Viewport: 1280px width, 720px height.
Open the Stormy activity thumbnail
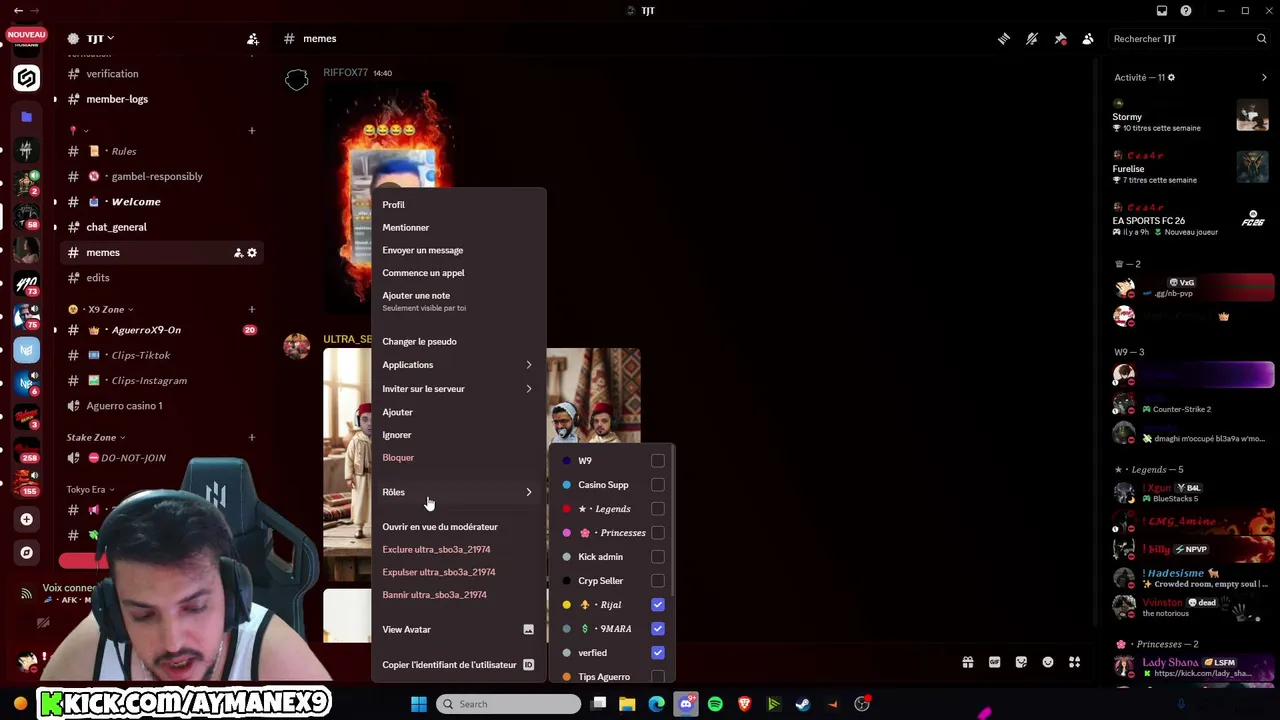[1252, 115]
